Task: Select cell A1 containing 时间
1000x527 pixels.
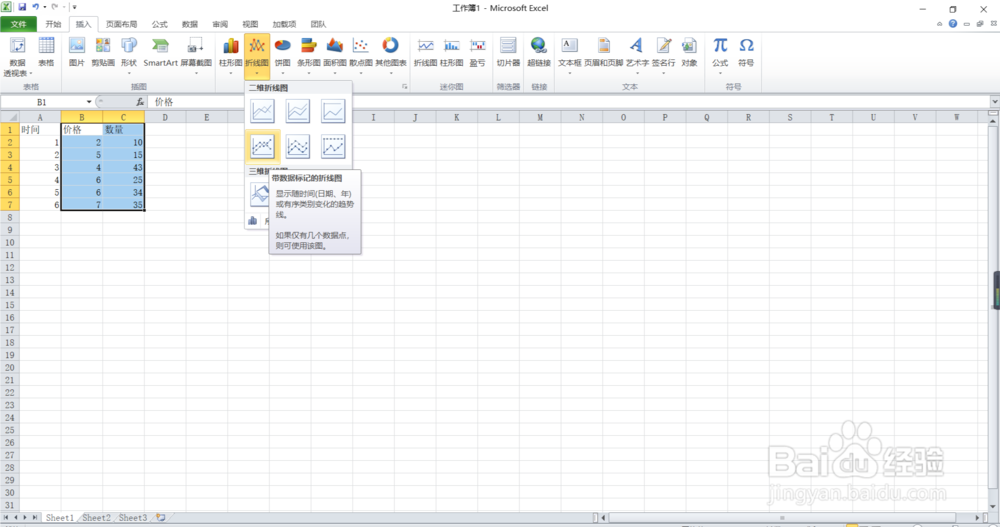Action: coord(40,130)
